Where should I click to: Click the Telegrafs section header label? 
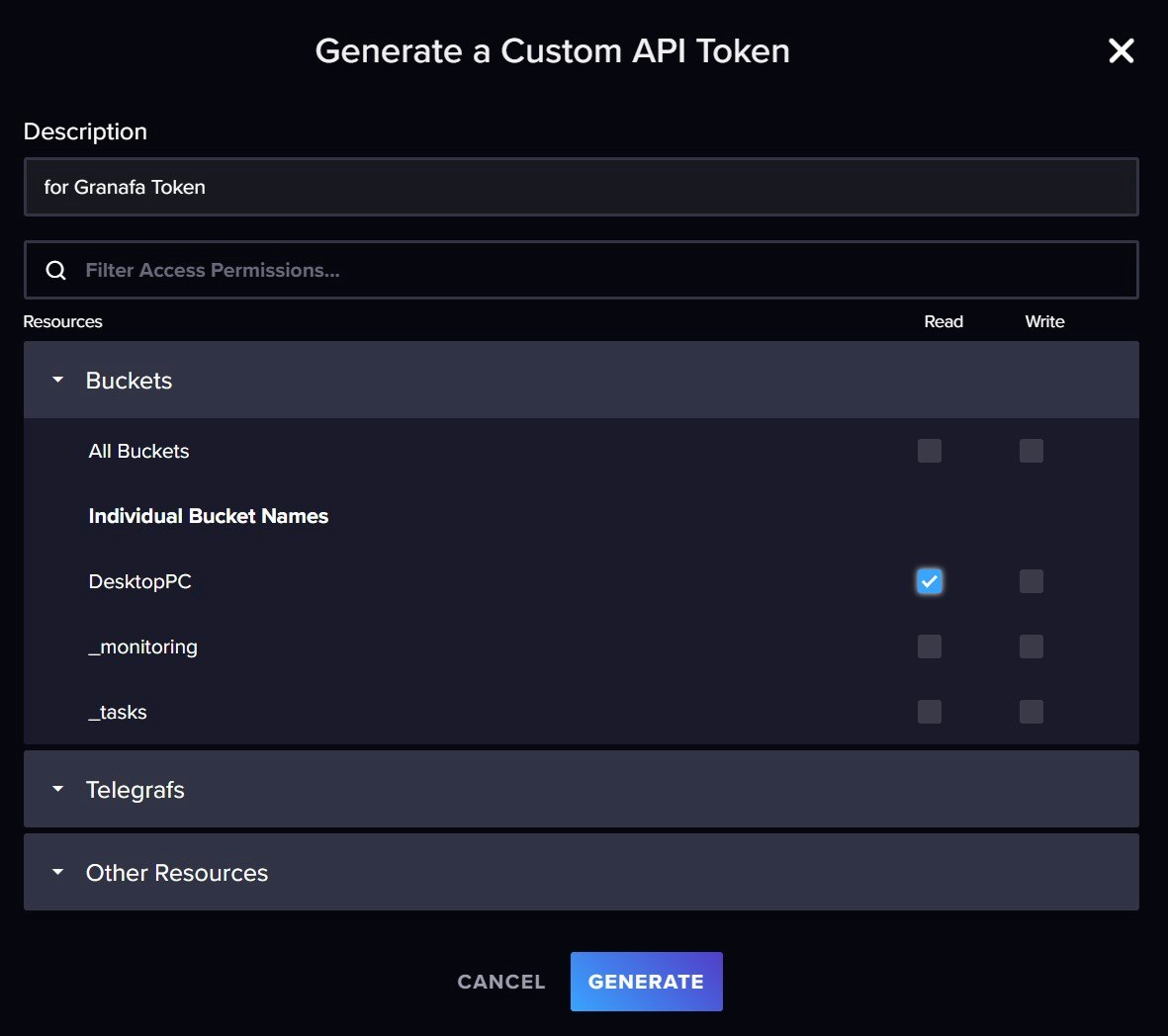[x=135, y=790]
